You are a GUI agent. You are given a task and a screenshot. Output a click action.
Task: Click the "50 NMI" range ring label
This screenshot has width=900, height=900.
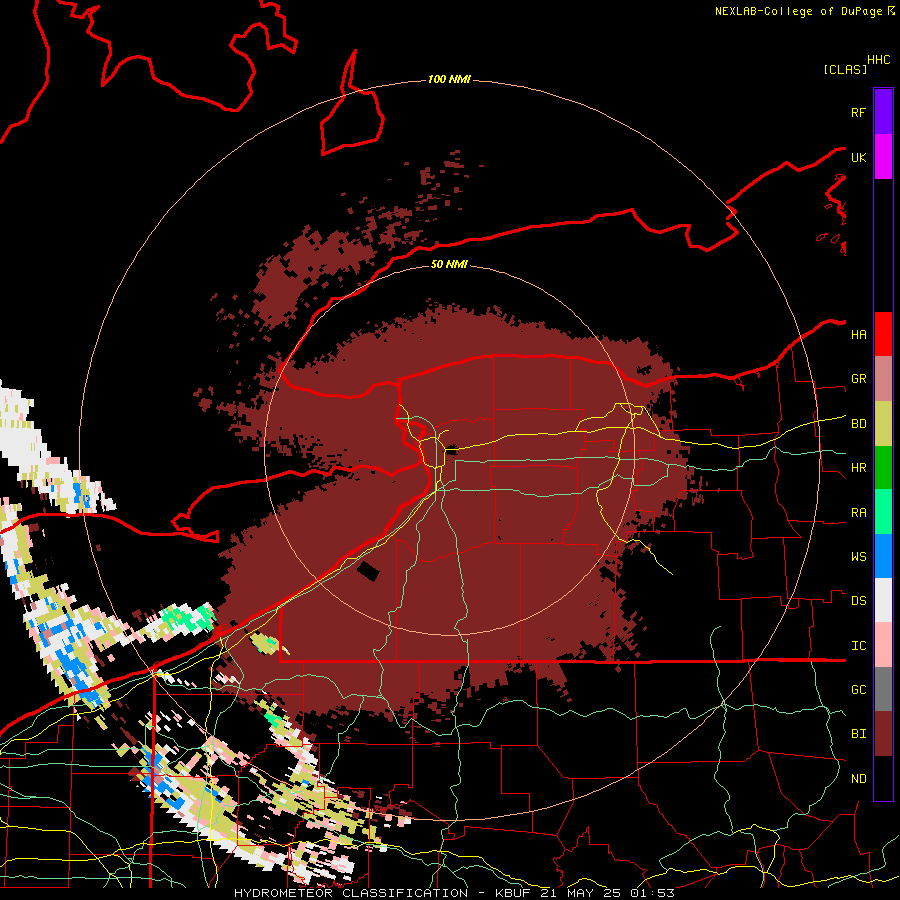pos(449,264)
